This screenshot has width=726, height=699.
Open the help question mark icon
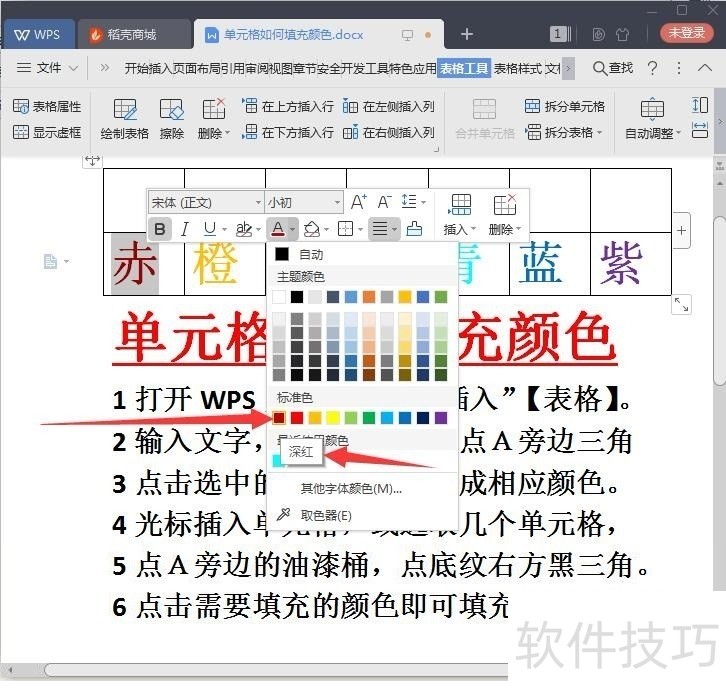pos(652,68)
